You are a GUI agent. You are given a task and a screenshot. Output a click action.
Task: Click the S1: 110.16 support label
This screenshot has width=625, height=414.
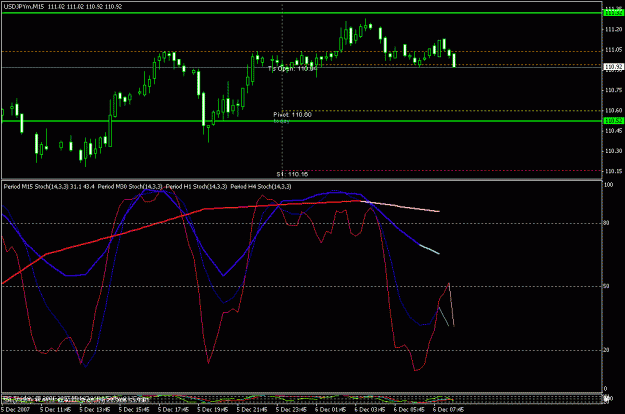click(x=292, y=174)
